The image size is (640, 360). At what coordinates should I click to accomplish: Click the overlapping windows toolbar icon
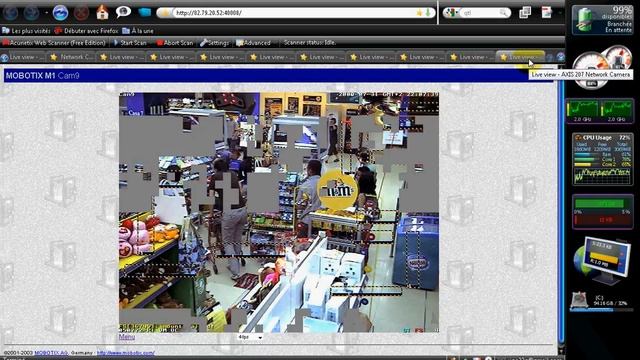[x=525, y=13]
